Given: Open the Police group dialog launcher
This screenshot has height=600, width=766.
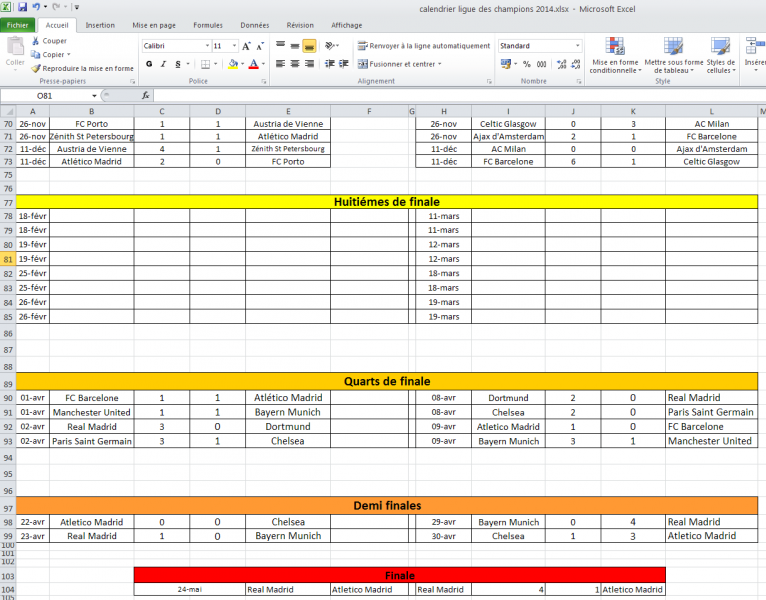Looking at the screenshot, I should 264,82.
